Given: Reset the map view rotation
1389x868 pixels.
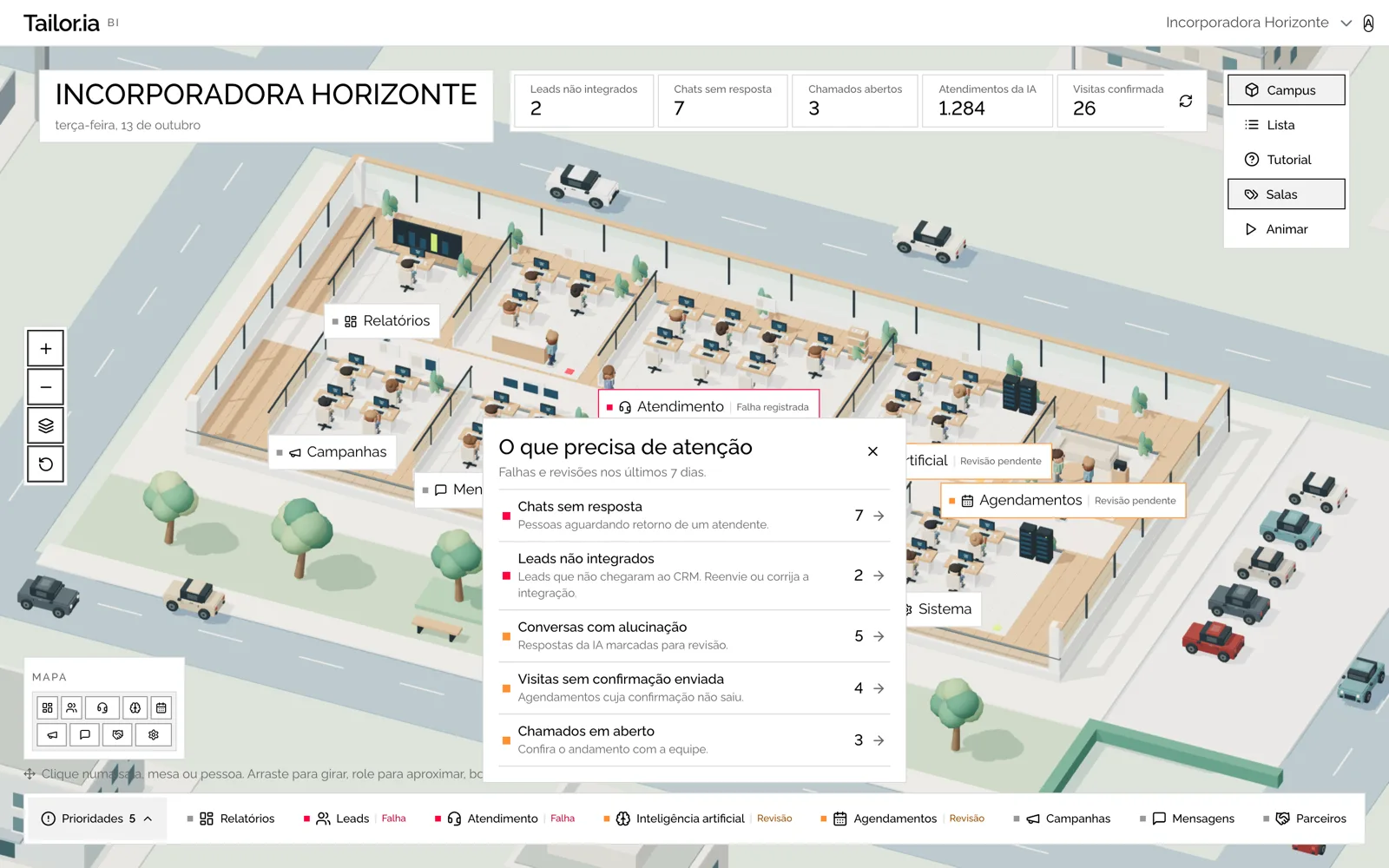Looking at the screenshot, I should click(x=46, y=464).
